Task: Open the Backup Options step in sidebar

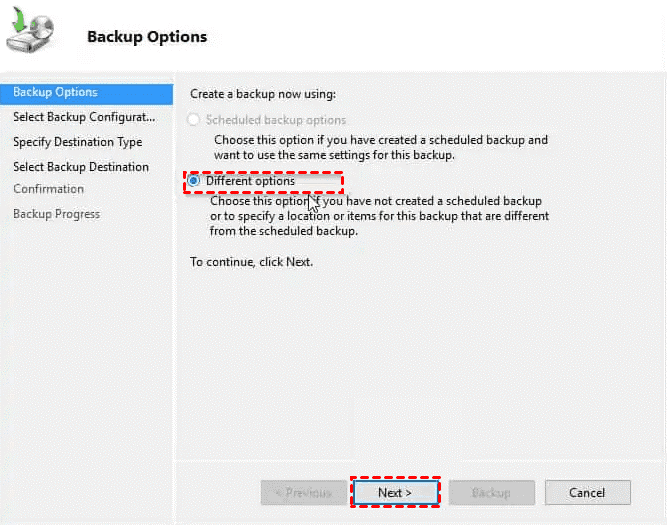Action: [x=87, y=93]
